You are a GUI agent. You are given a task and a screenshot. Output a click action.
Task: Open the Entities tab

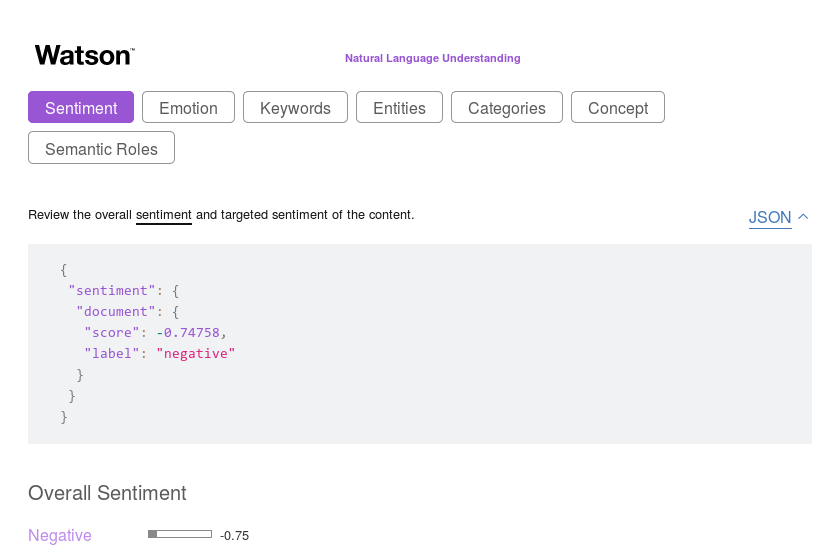pos(399,107)
